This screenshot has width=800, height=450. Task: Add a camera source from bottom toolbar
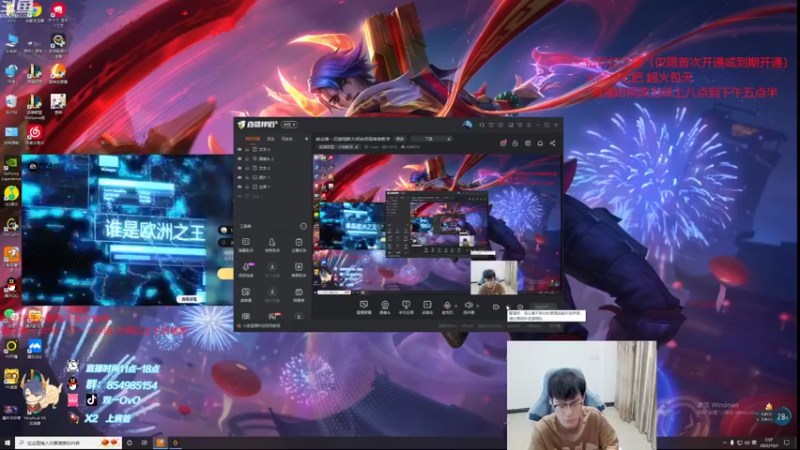click(x=385, y=307)
